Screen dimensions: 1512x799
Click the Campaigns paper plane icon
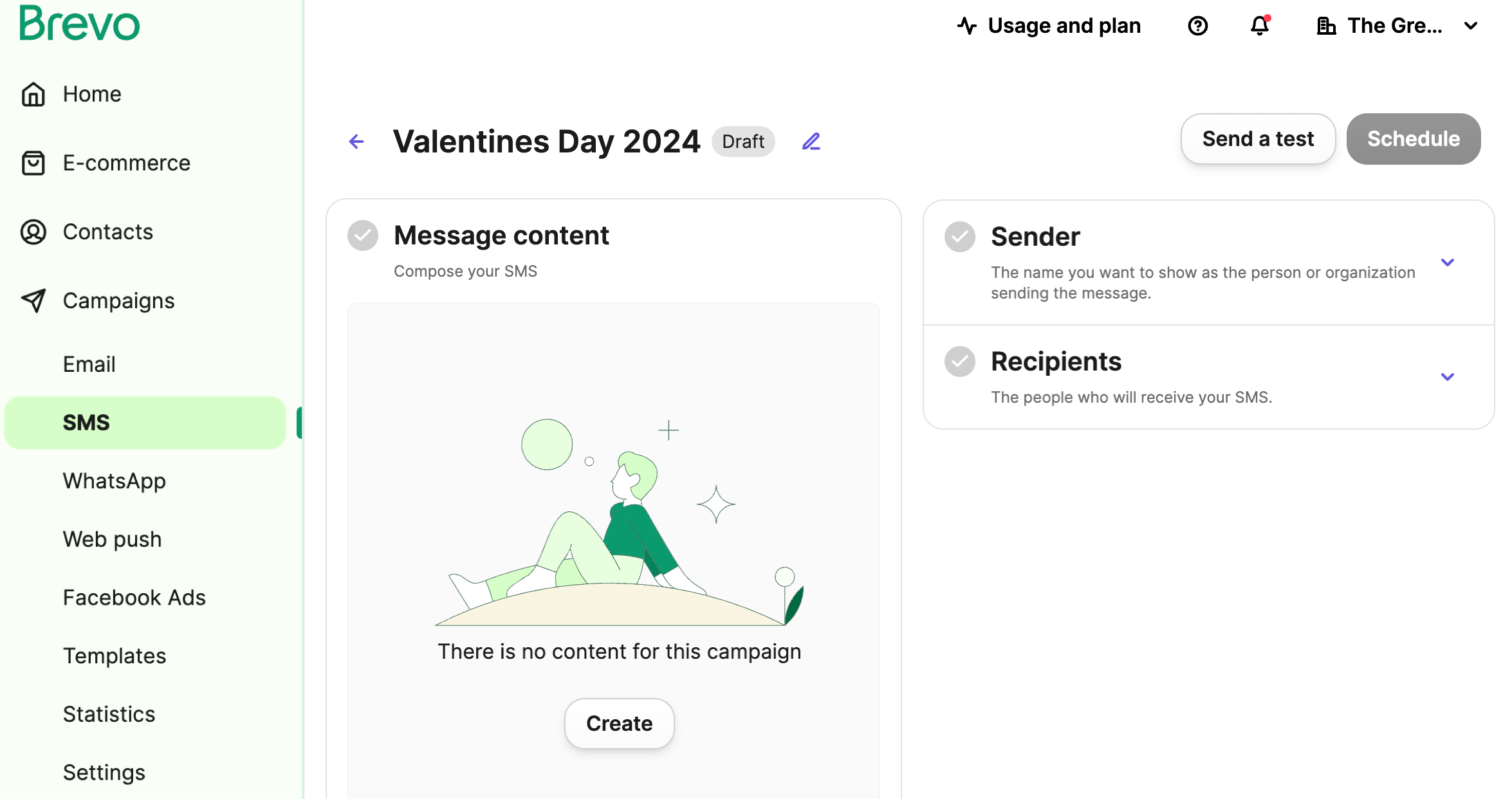pos(33,300)
